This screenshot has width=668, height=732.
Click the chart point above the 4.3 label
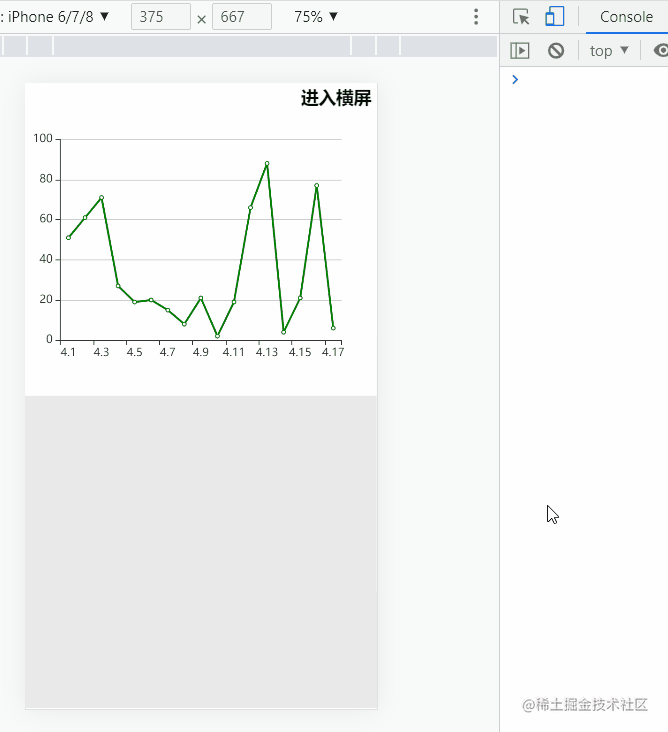[101, 198]
